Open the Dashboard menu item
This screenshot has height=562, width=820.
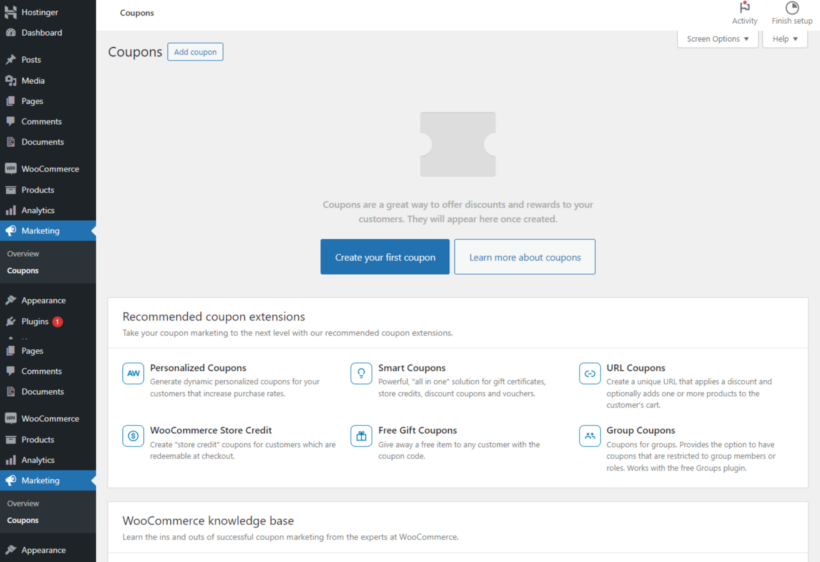coord(41,33)
